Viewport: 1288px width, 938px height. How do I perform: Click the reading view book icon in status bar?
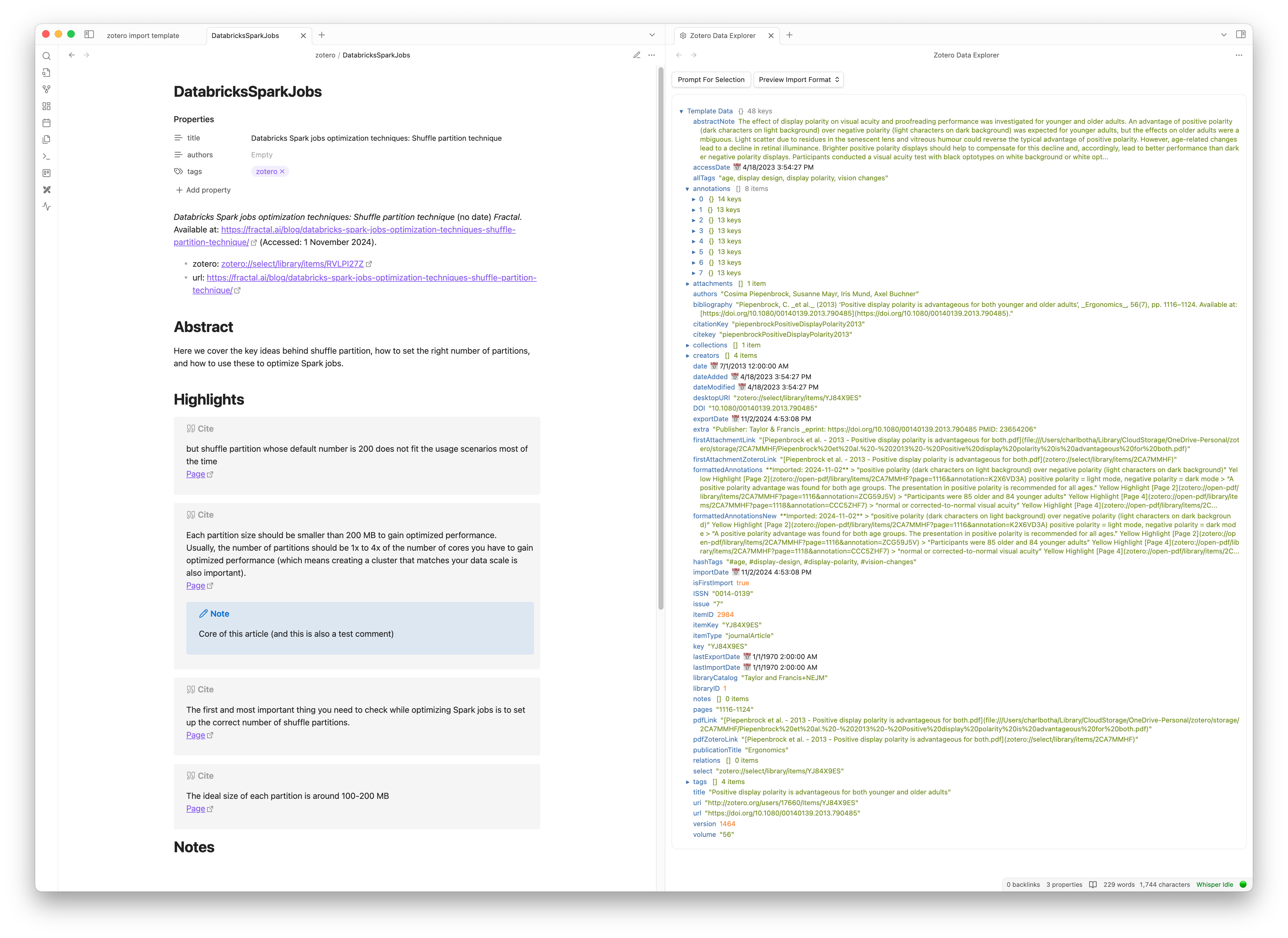(1093, 885)
